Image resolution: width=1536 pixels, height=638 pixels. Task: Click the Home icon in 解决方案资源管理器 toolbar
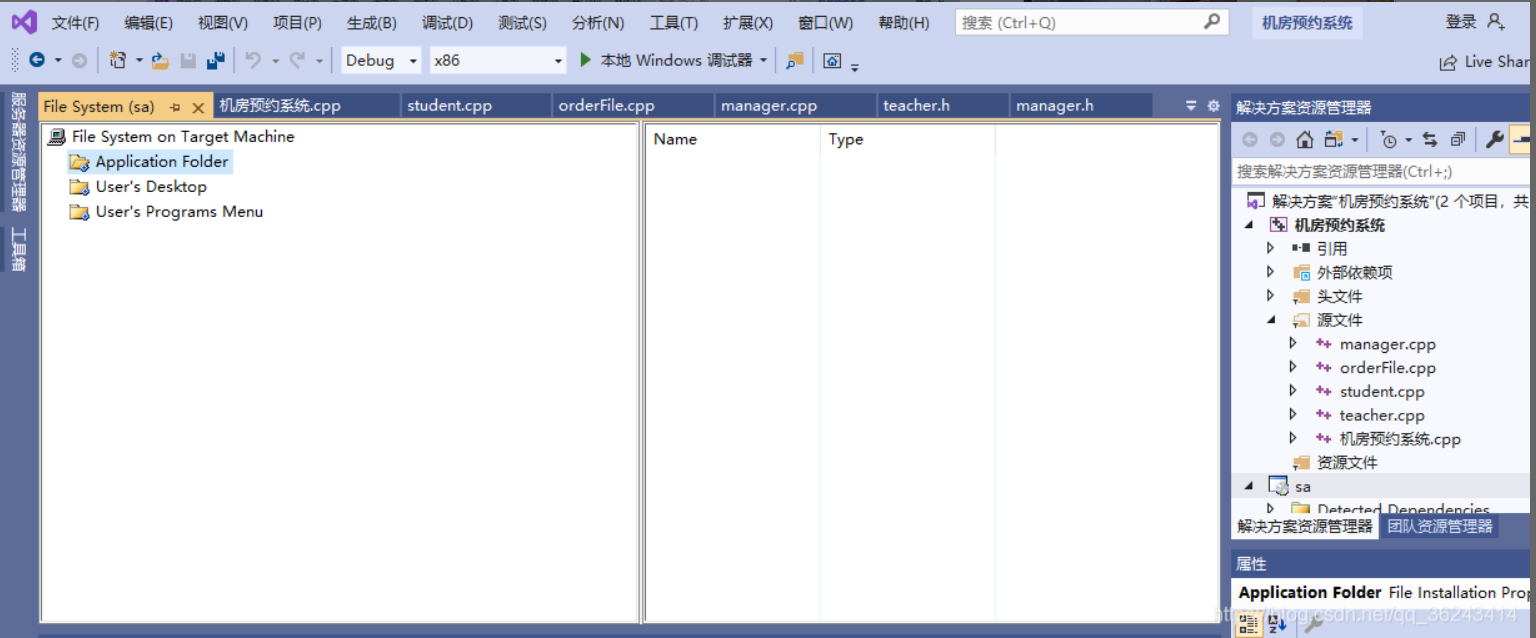pos(1305,139)
